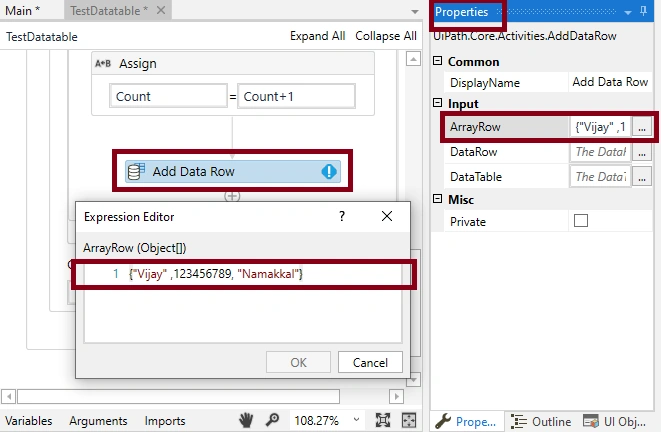Collapse the Input property section
661x432 pixels.
tap(438, 103)
